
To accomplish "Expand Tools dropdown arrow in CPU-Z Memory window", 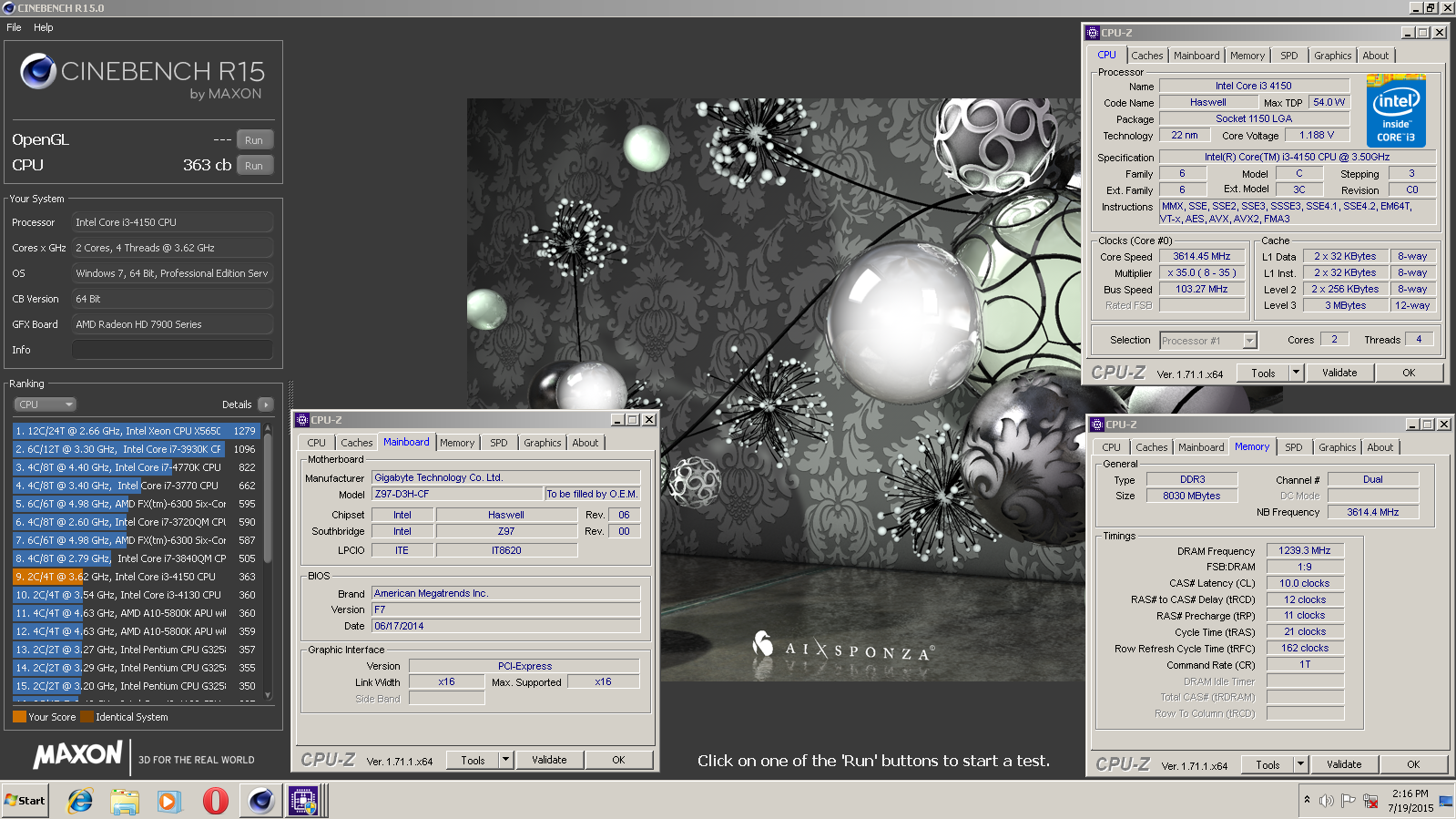I will click(1301, 764).
